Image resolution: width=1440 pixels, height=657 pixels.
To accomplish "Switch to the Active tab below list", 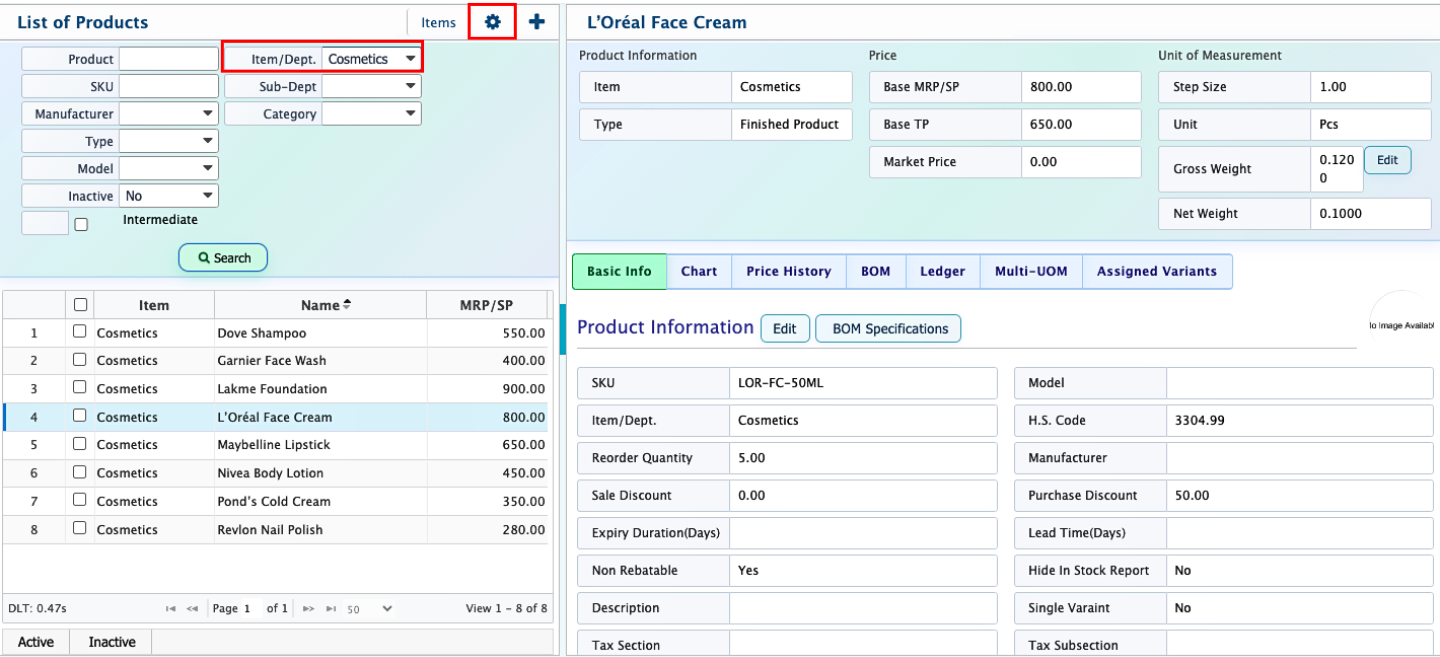I will (36, 642).
